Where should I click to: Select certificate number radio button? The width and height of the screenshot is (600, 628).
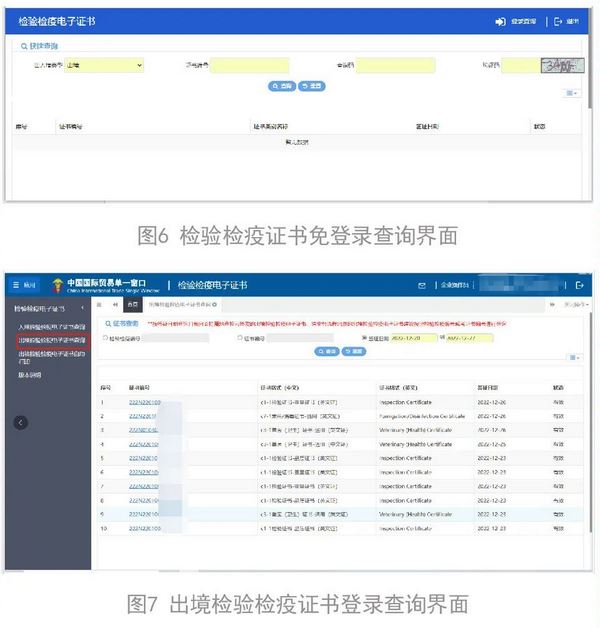[240, 338]
